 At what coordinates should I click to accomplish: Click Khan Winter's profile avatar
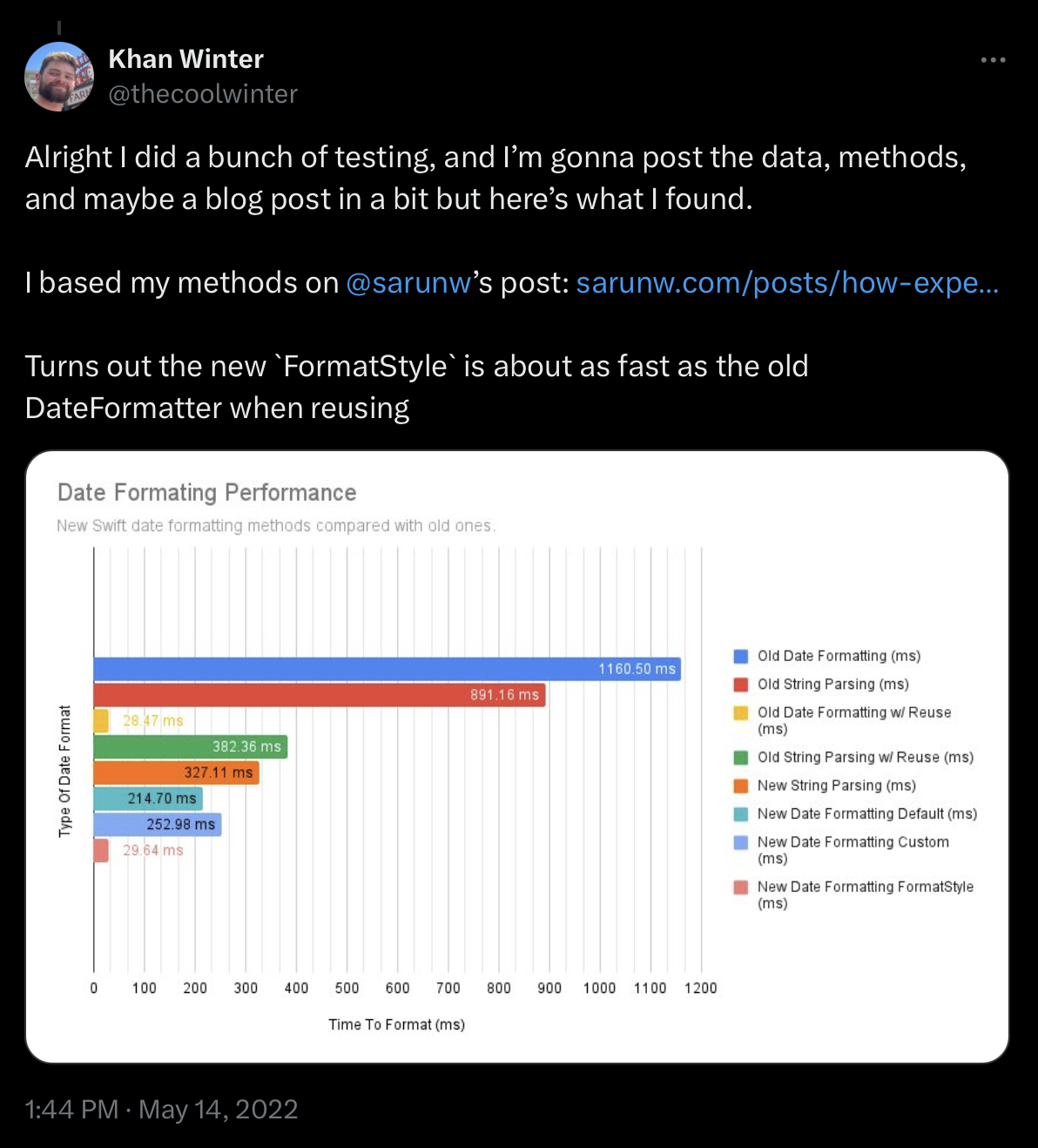pos(59,77)
